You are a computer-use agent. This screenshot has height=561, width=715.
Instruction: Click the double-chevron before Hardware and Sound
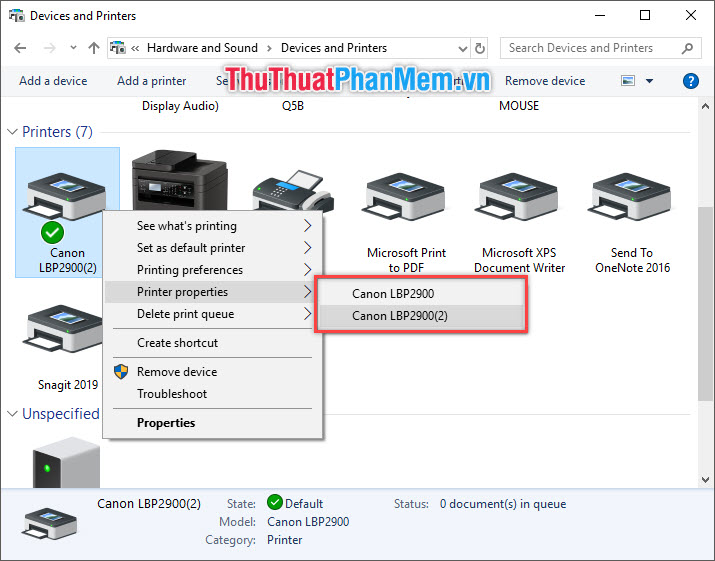click(x=135, y=48)
